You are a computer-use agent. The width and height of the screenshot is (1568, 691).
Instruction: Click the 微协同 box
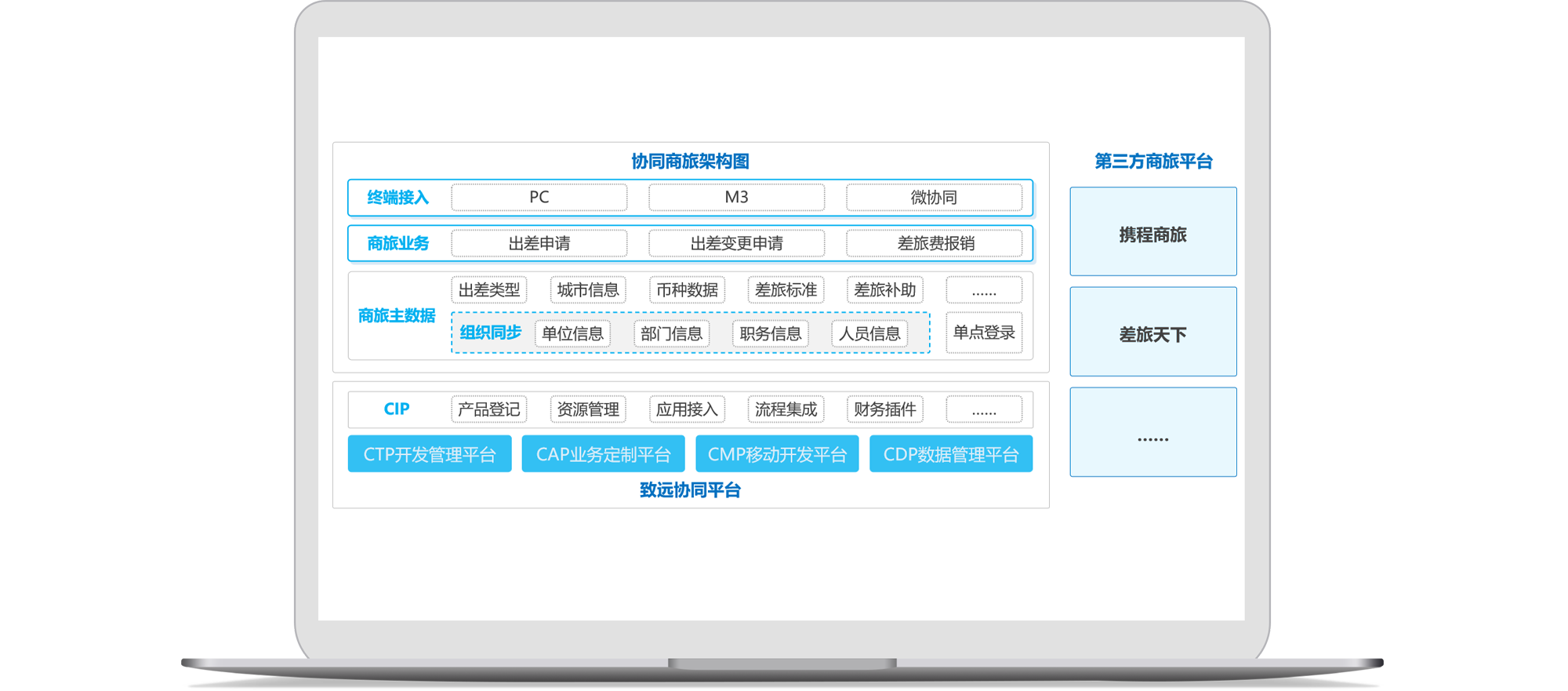(934, 197)
